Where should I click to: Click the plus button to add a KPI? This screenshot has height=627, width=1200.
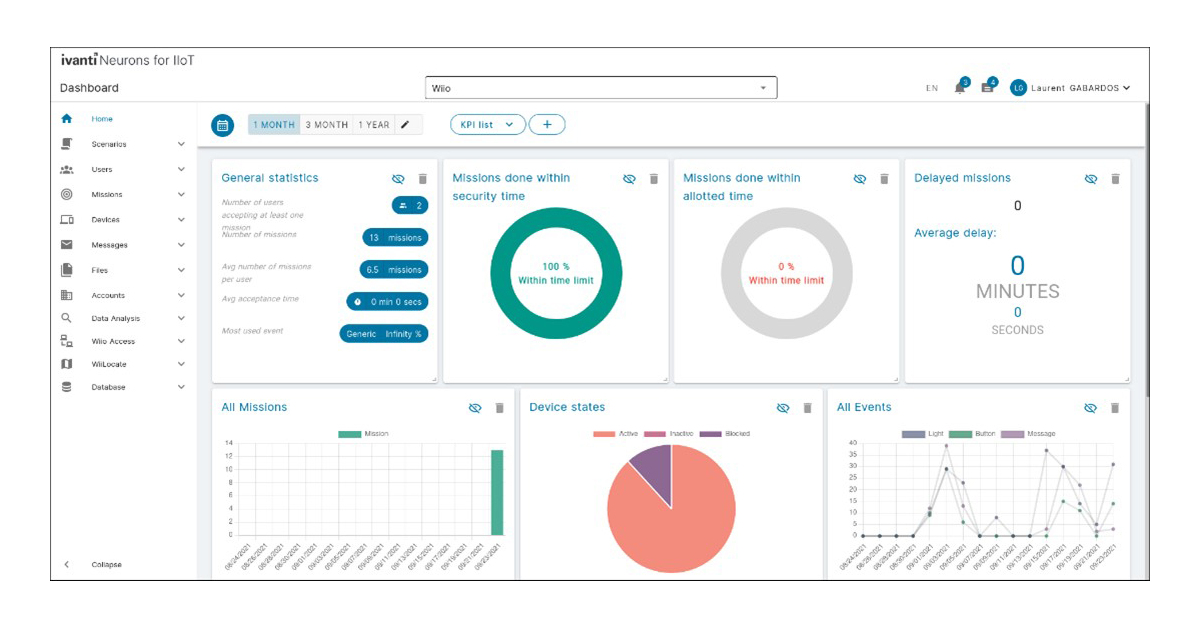pos(548,124)
